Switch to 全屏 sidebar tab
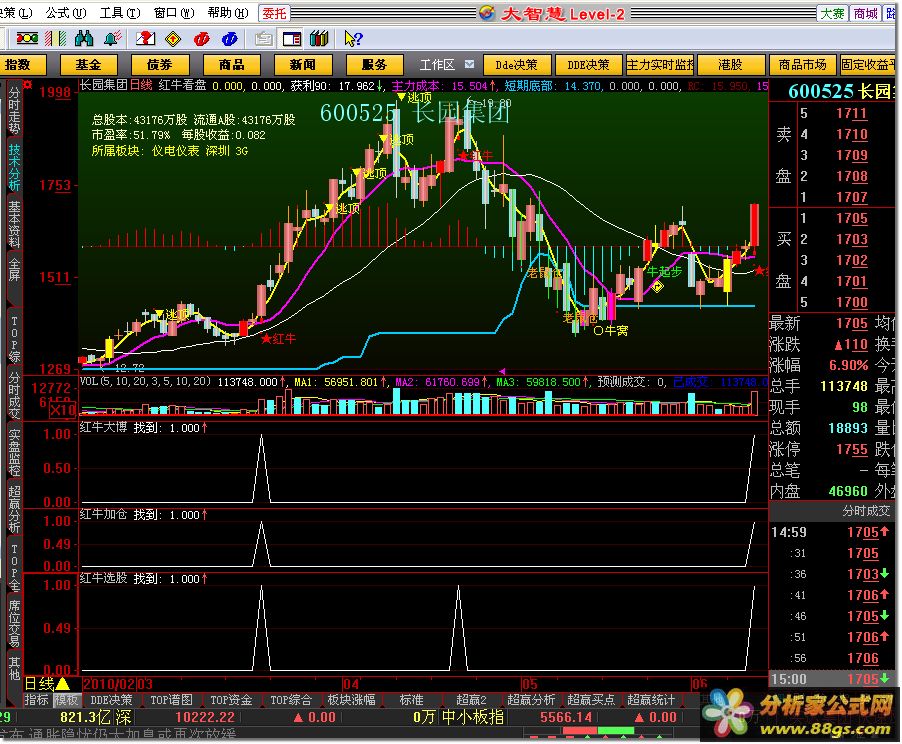Image resolution: width=902 pixels, height=744 pixels. [13, 270]
